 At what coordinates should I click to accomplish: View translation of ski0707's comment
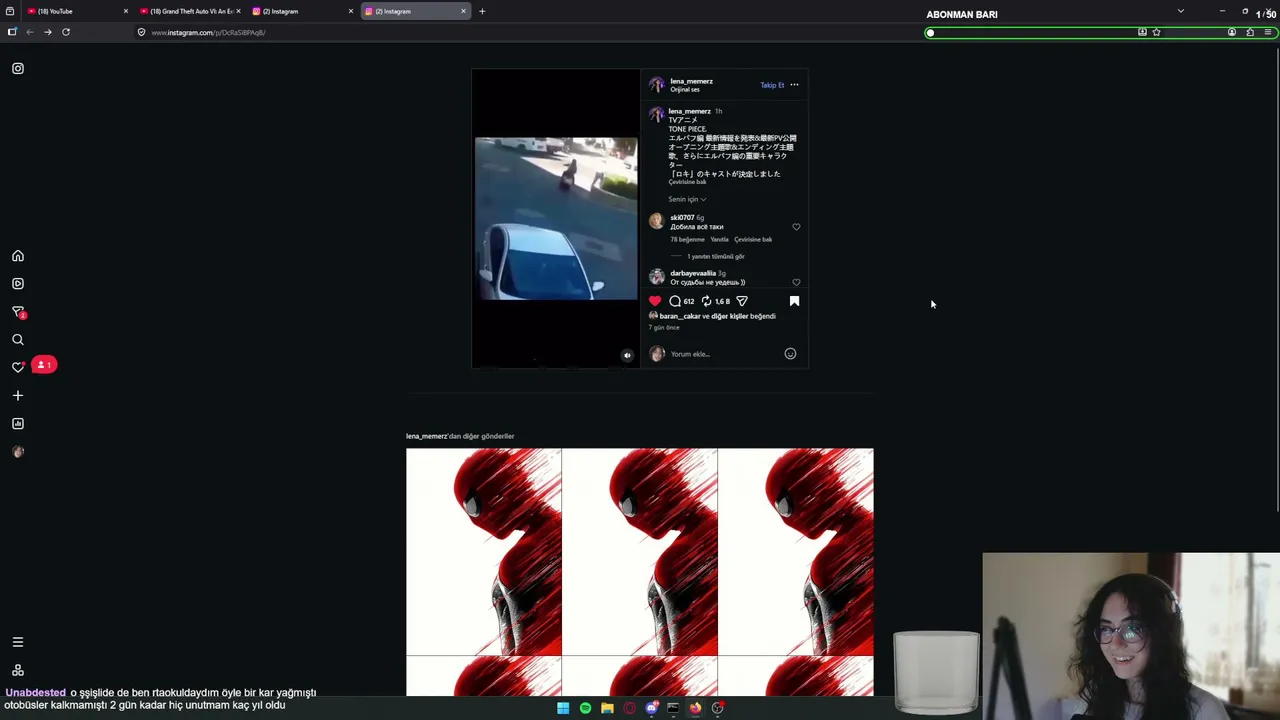pyautogui.click(x=753, y=239)
